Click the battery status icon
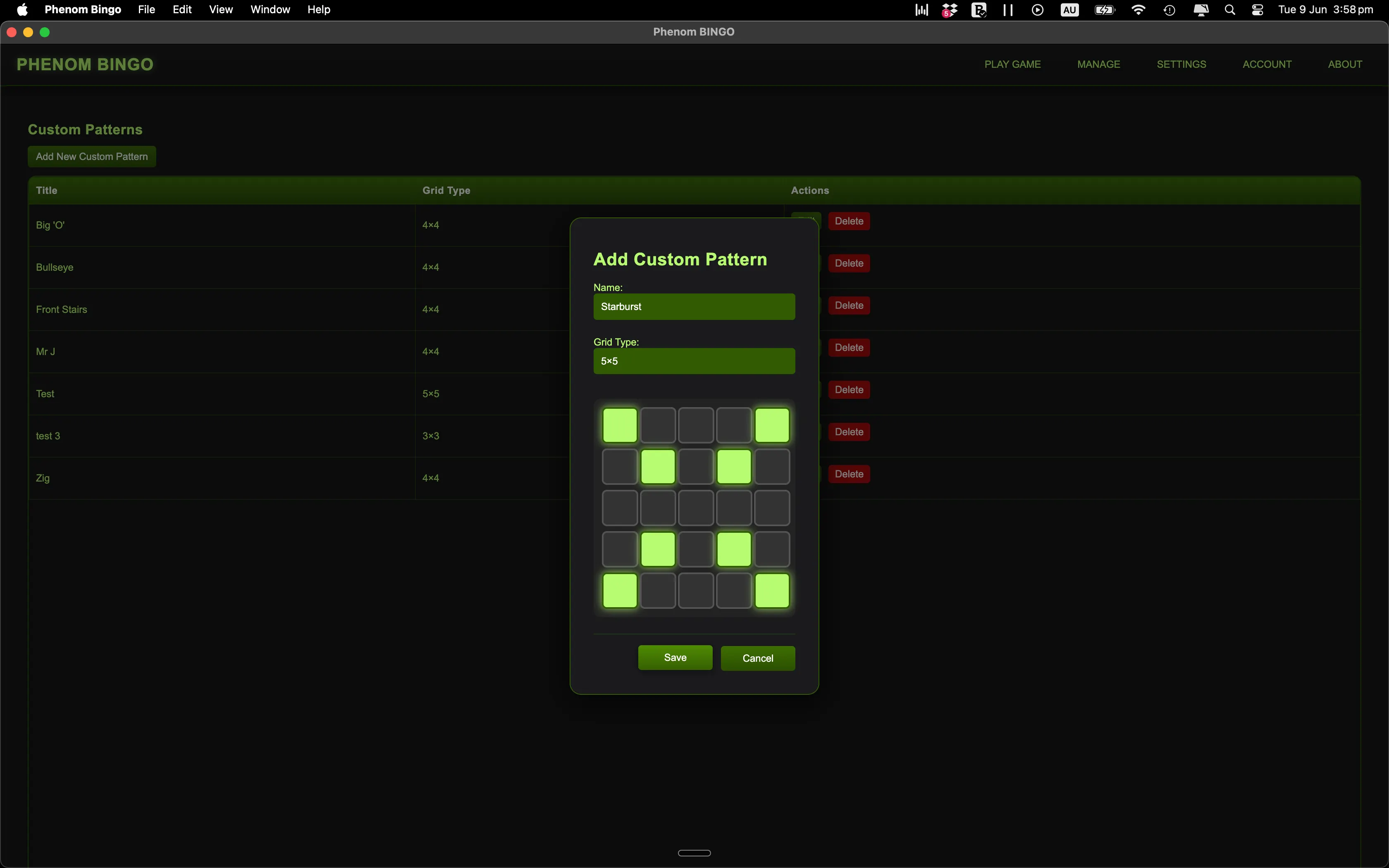Image resolution: width=1389 pixels, height=868 pixels. pyautogui.click(x=1105, y=10)
